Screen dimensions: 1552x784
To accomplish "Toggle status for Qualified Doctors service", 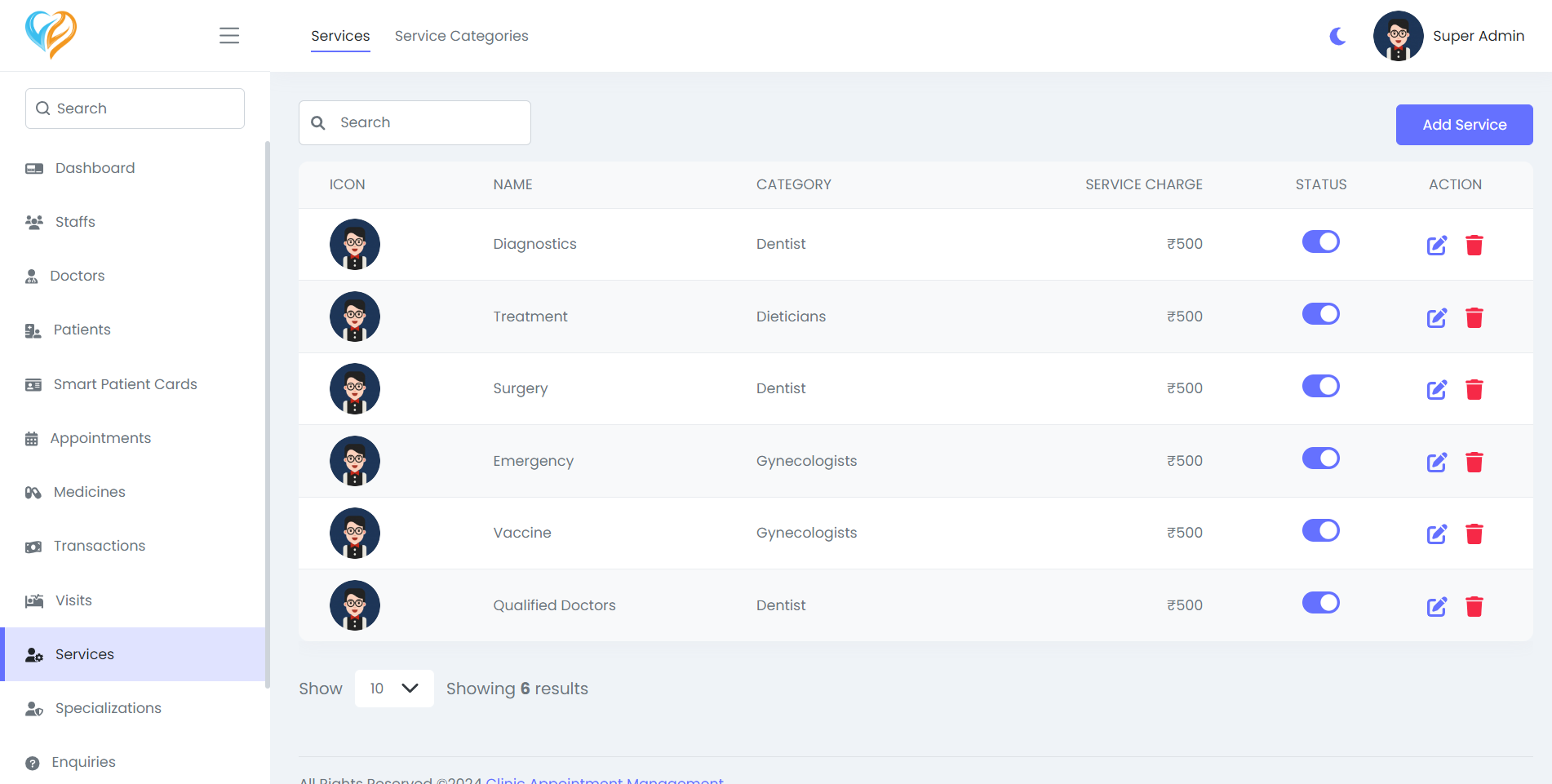I will point(1320,603).
